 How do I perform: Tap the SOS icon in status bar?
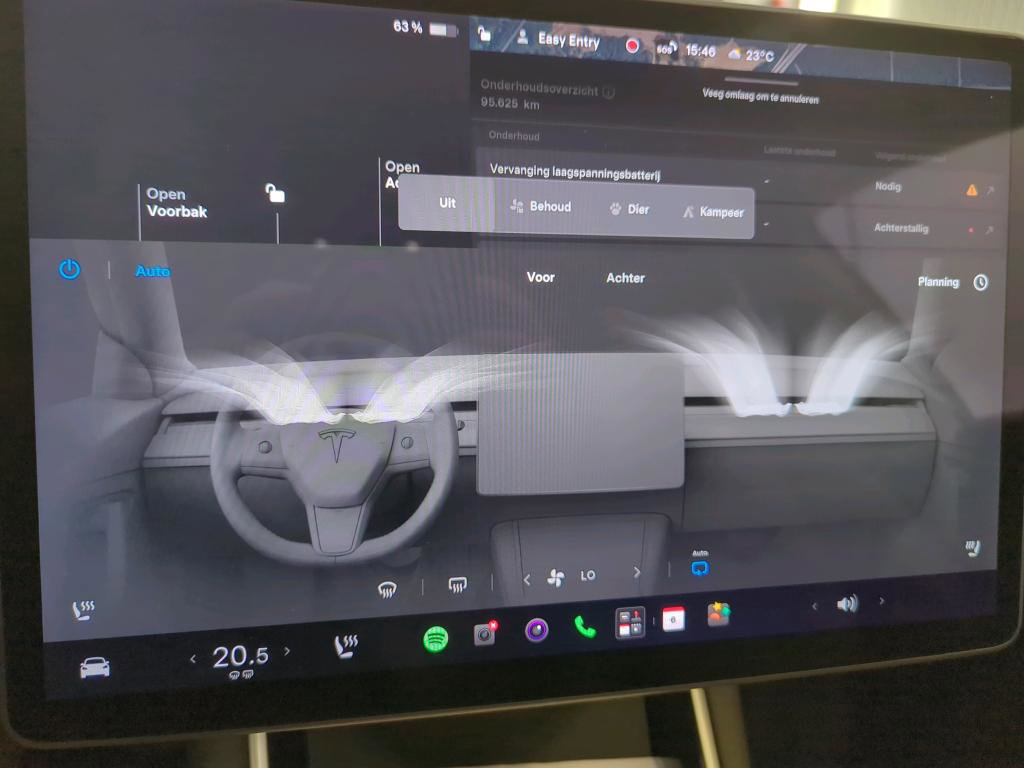tap(665, 49)
